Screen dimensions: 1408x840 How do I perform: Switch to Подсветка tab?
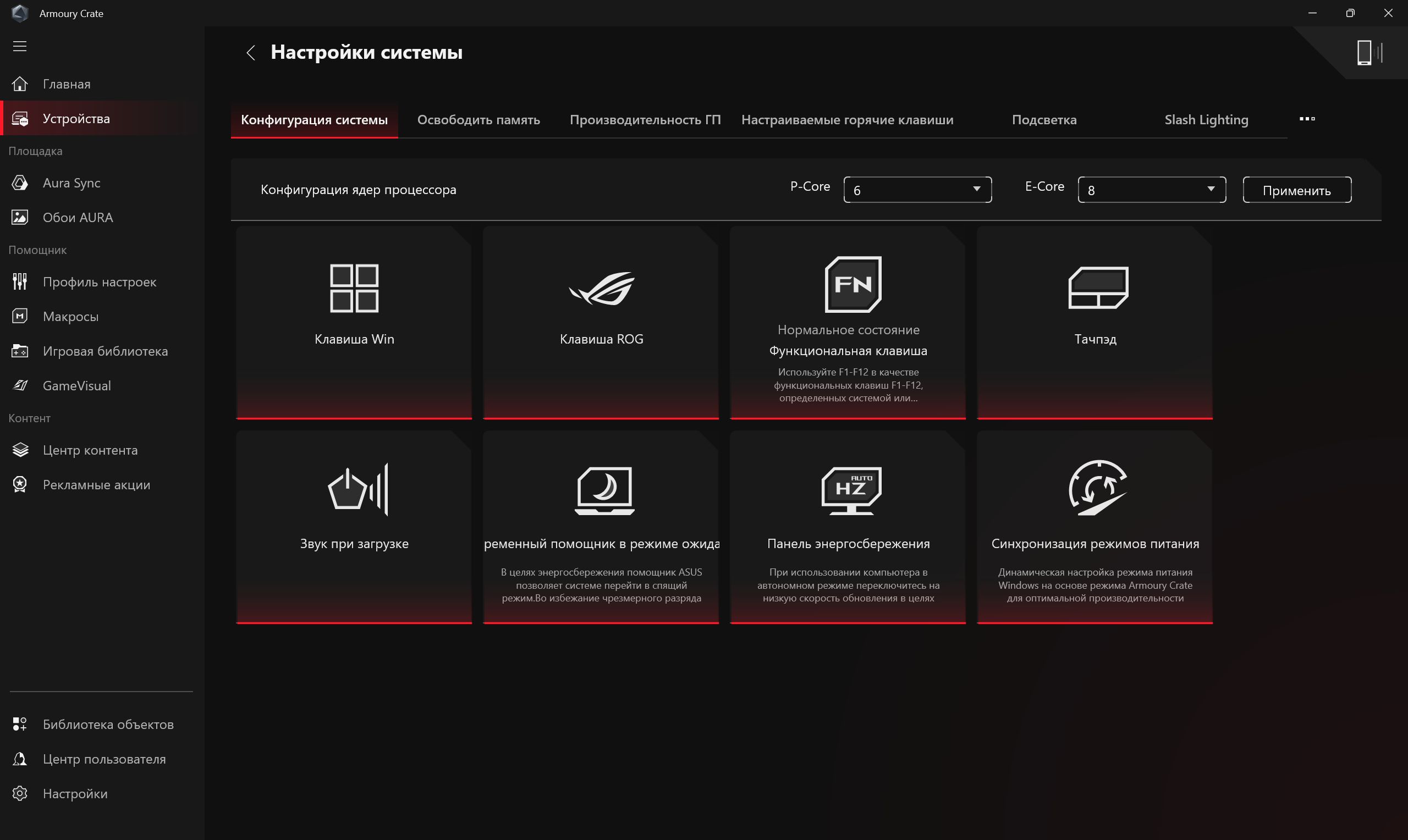coord(1044,120)
